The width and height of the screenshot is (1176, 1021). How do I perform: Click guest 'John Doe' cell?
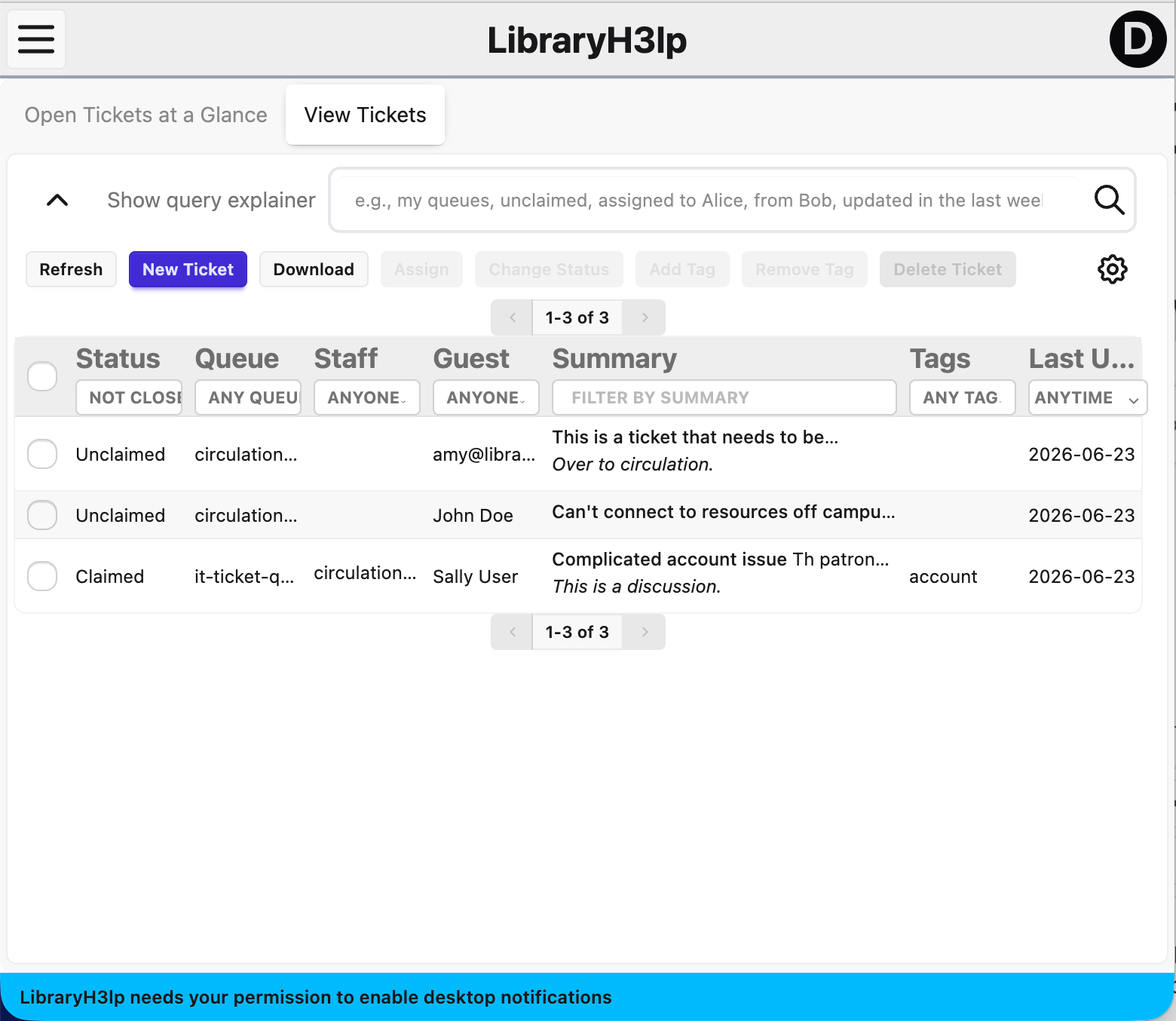(473, 515)
